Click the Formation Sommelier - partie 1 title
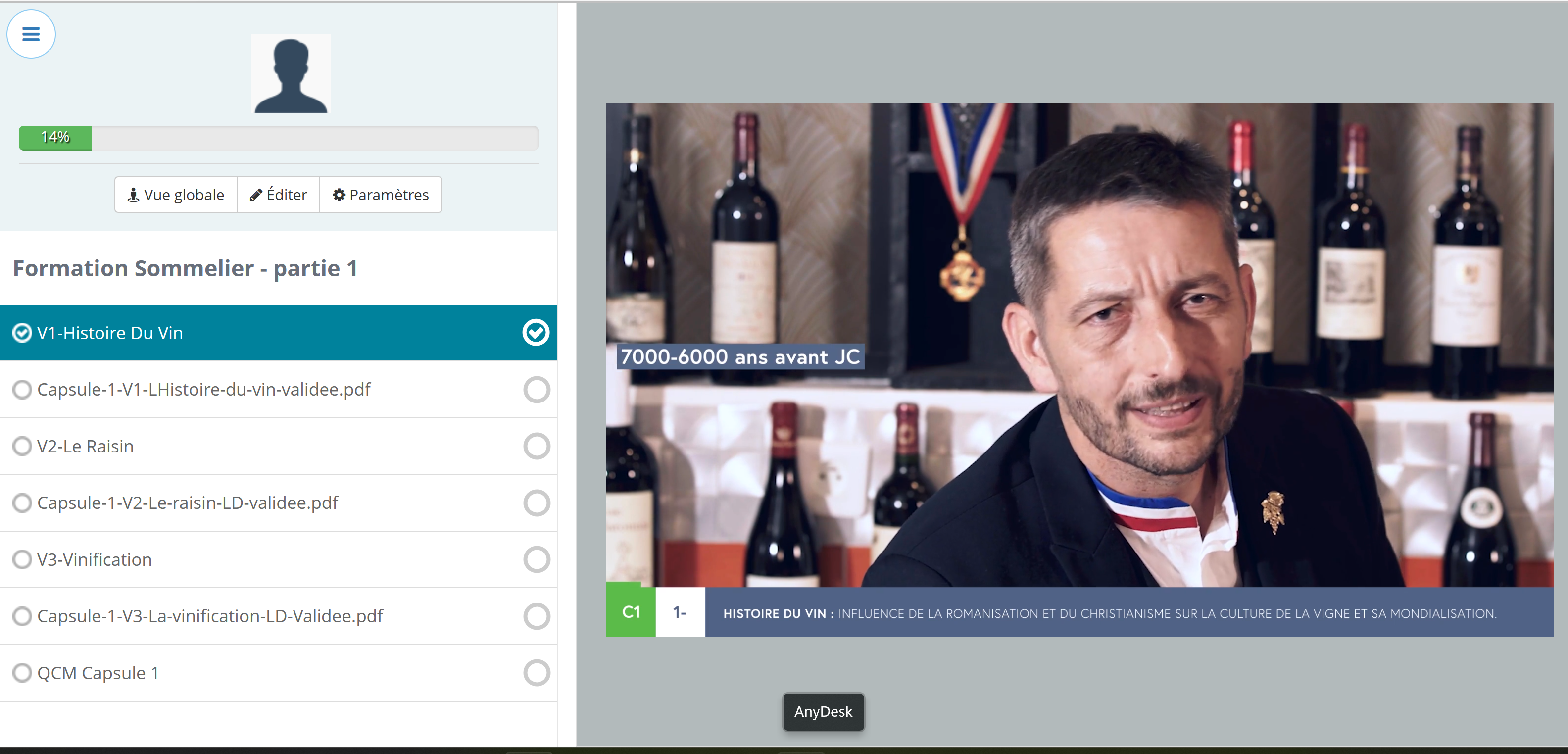The height and width of the screenshot is (754, 1568). 185,269
